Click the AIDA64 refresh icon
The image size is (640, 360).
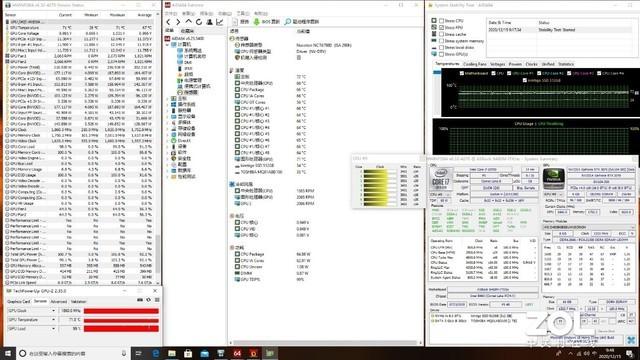coord(199,22)
